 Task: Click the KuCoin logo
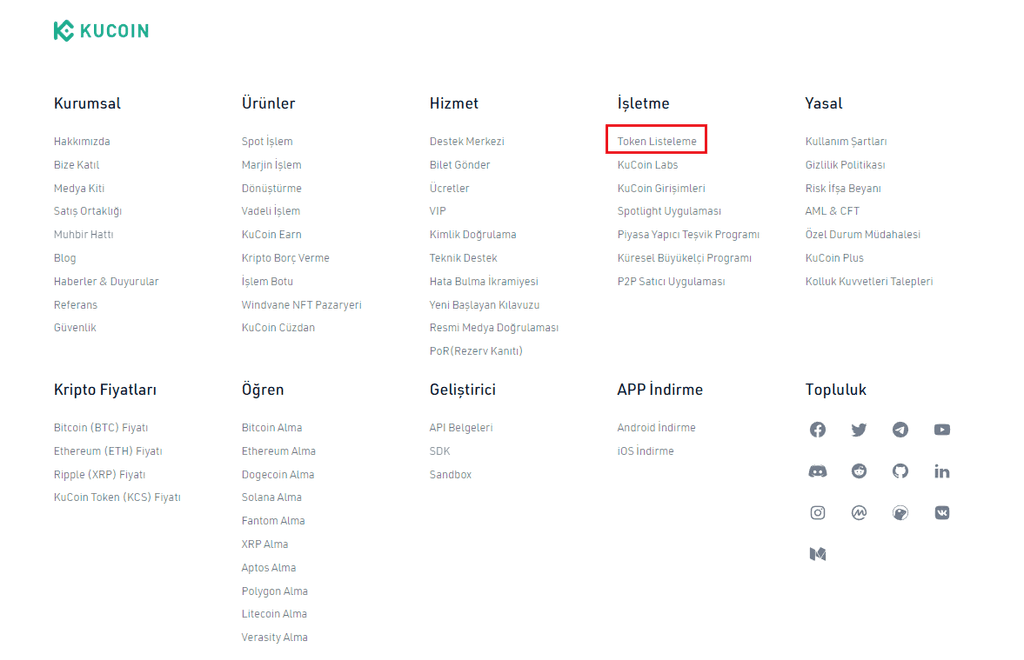pyautogui.click(x=101, y=31)
